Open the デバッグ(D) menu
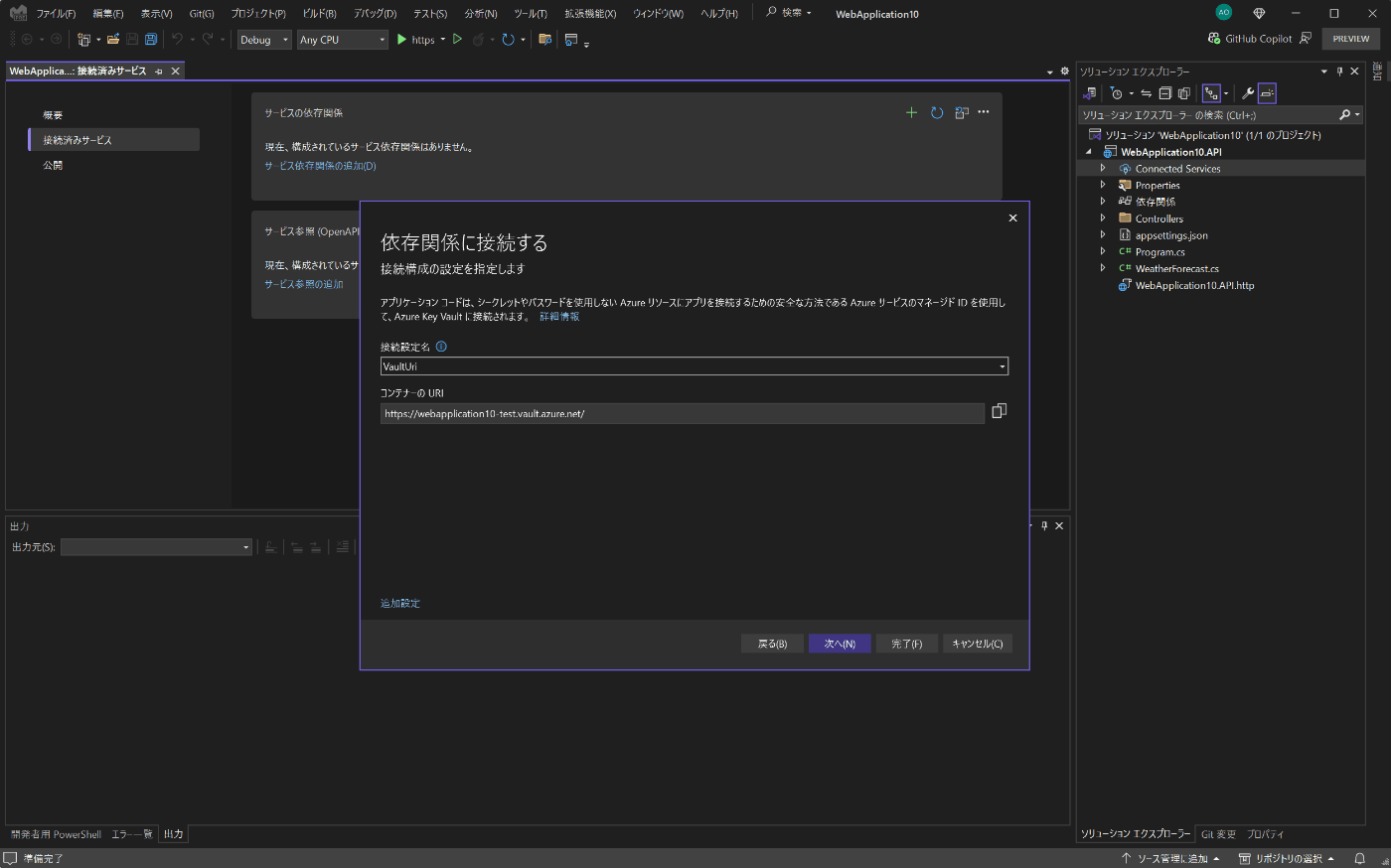This screenshot has width=1391, height=868. point(375,14)
